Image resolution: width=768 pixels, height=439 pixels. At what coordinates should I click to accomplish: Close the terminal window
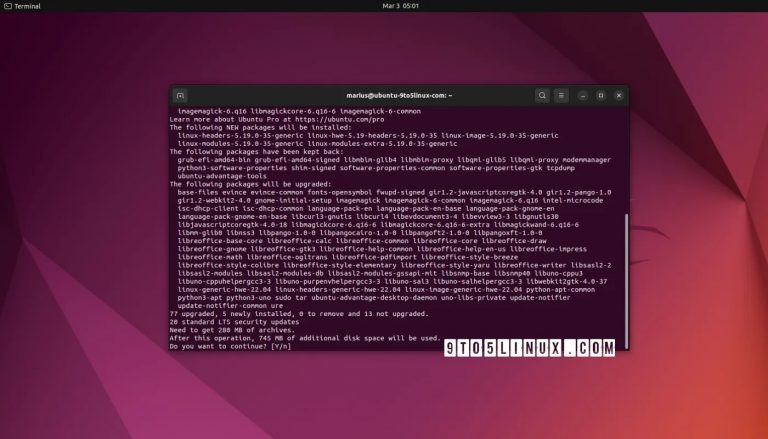619,96
